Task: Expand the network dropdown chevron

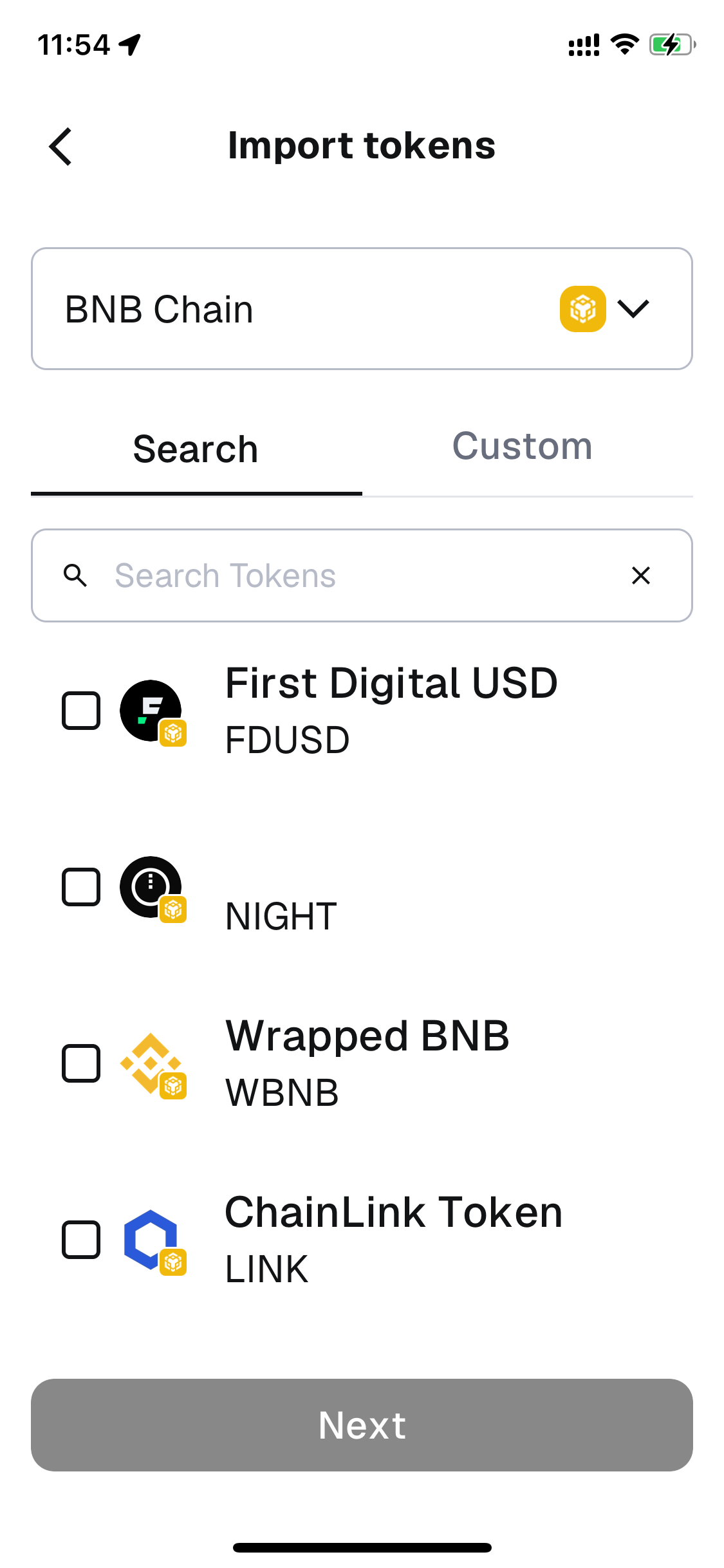Action: [634, 309]
